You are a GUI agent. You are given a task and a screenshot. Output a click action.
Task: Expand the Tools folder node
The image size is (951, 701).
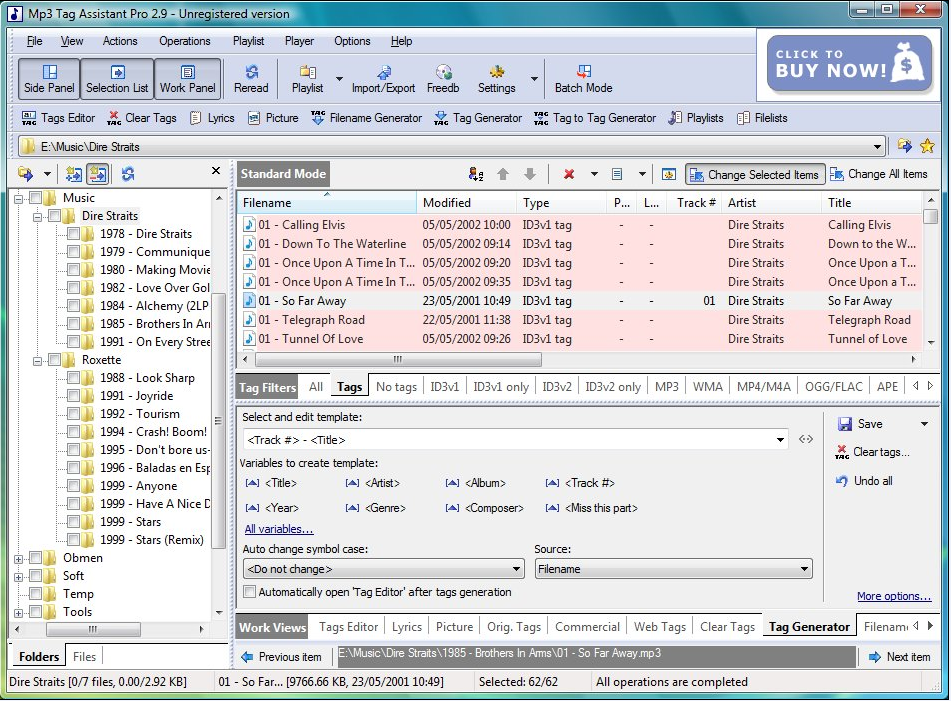pos(18,613)
